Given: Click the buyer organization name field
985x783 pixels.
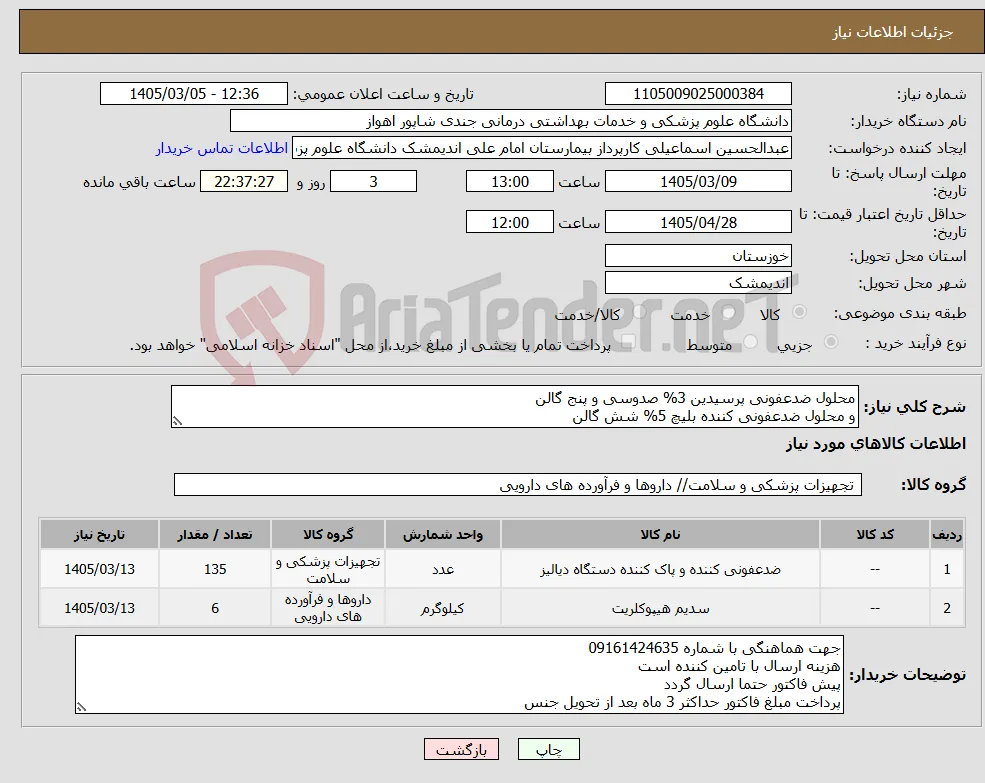Looking at the screenshot, I should (x=510, y=121).
